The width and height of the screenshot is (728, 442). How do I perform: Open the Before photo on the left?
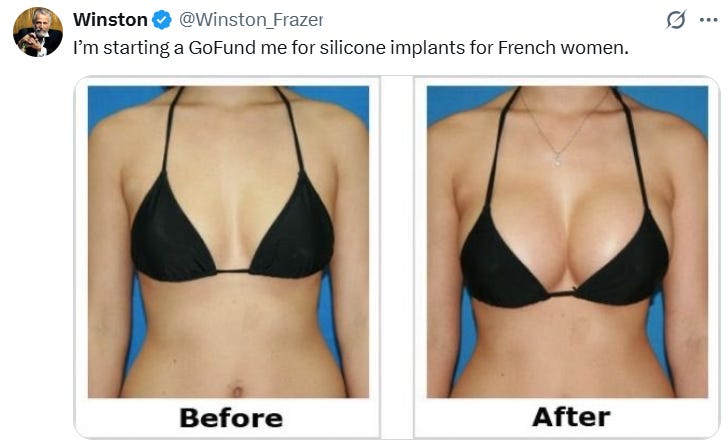pyautogui.click(x=228, y=241)
